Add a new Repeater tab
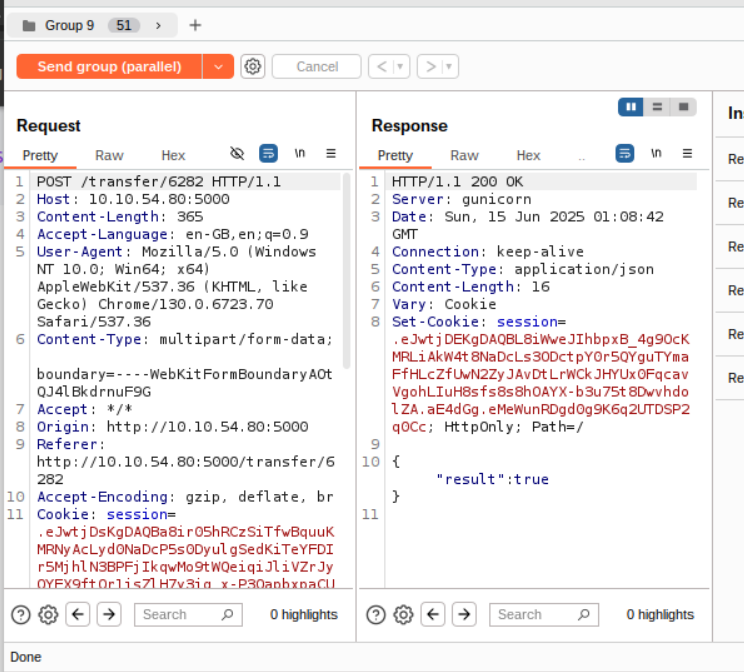Image resolution: width=744 pixels, height=672 pixels. (x=195, y=25)
